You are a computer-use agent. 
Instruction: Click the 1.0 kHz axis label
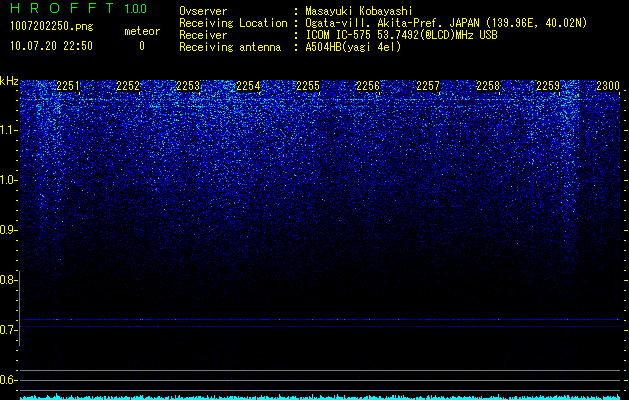click(8, 180)
